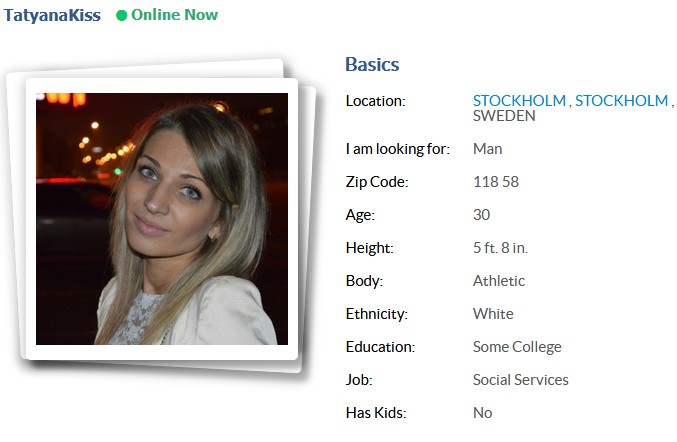Select the White ethnicity value
The image size is (677, 442).
(x=493, y=314)
